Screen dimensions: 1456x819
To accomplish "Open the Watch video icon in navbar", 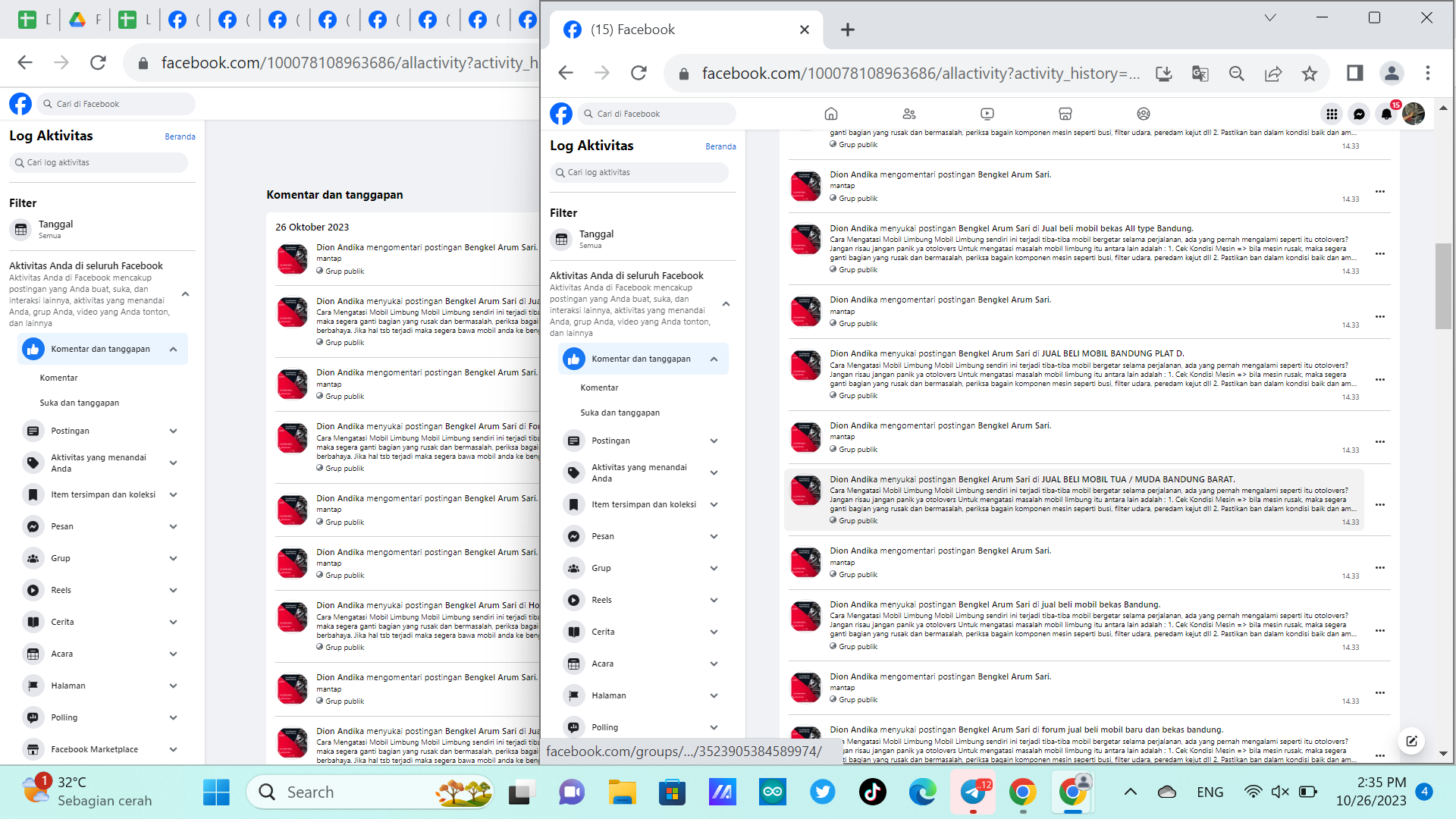I will click(x=987, y=114).
